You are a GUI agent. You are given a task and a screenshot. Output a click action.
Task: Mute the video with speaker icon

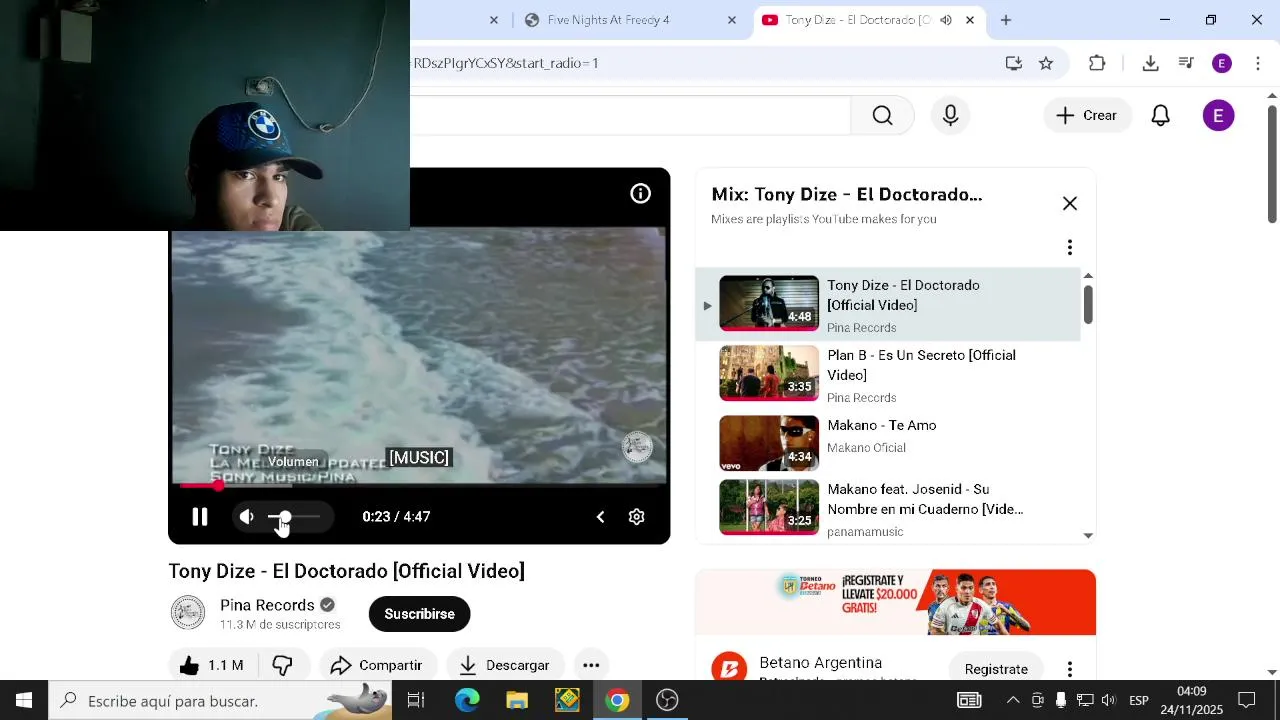point(246,517)
